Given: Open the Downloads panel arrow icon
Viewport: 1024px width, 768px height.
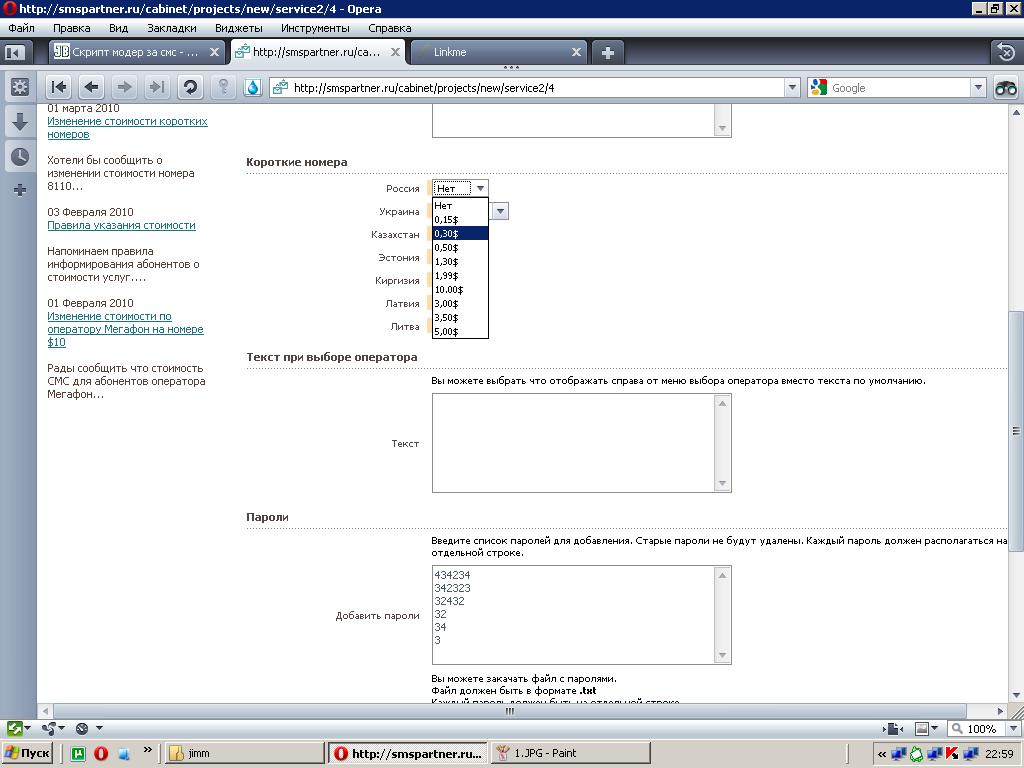Looking at the screenshot, I should (20, 121).
